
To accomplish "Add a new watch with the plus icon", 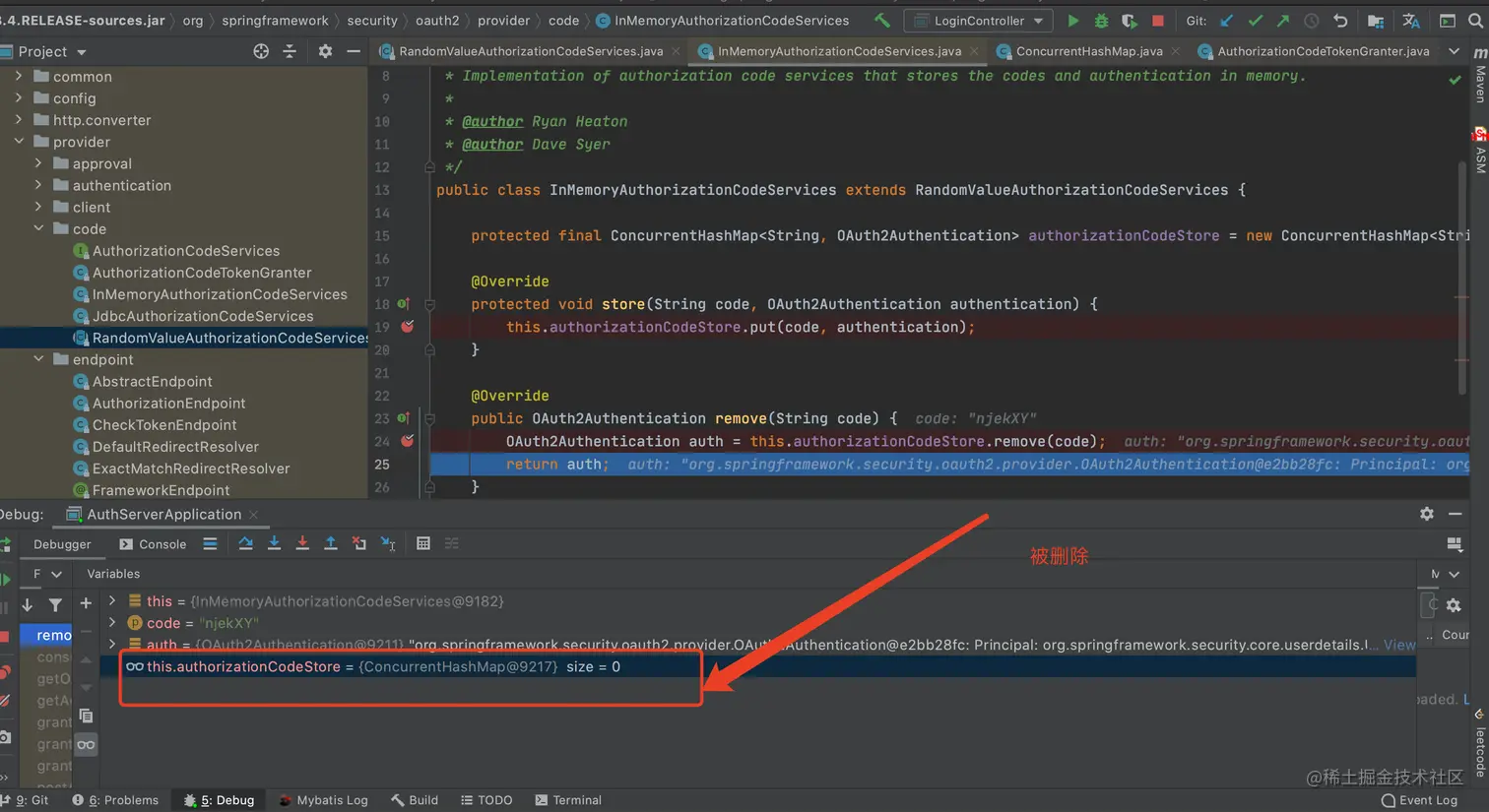I will click(86, 603).
